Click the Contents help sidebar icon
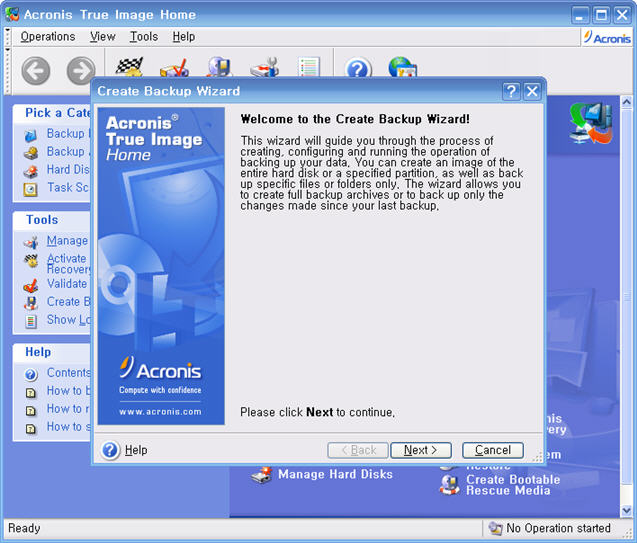The height and width of the screenshot is (543, 637). click(x=31, y=374)
